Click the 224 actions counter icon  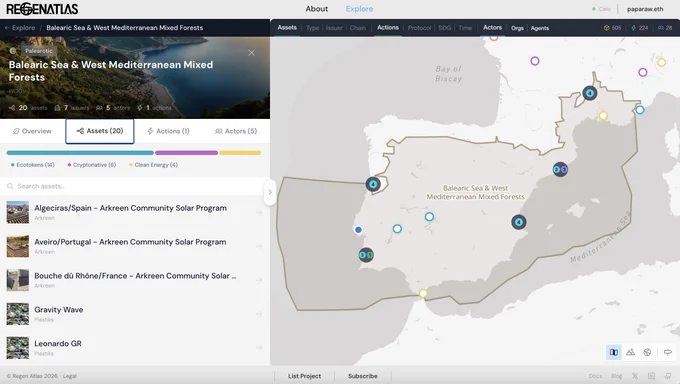pos(634,28)
